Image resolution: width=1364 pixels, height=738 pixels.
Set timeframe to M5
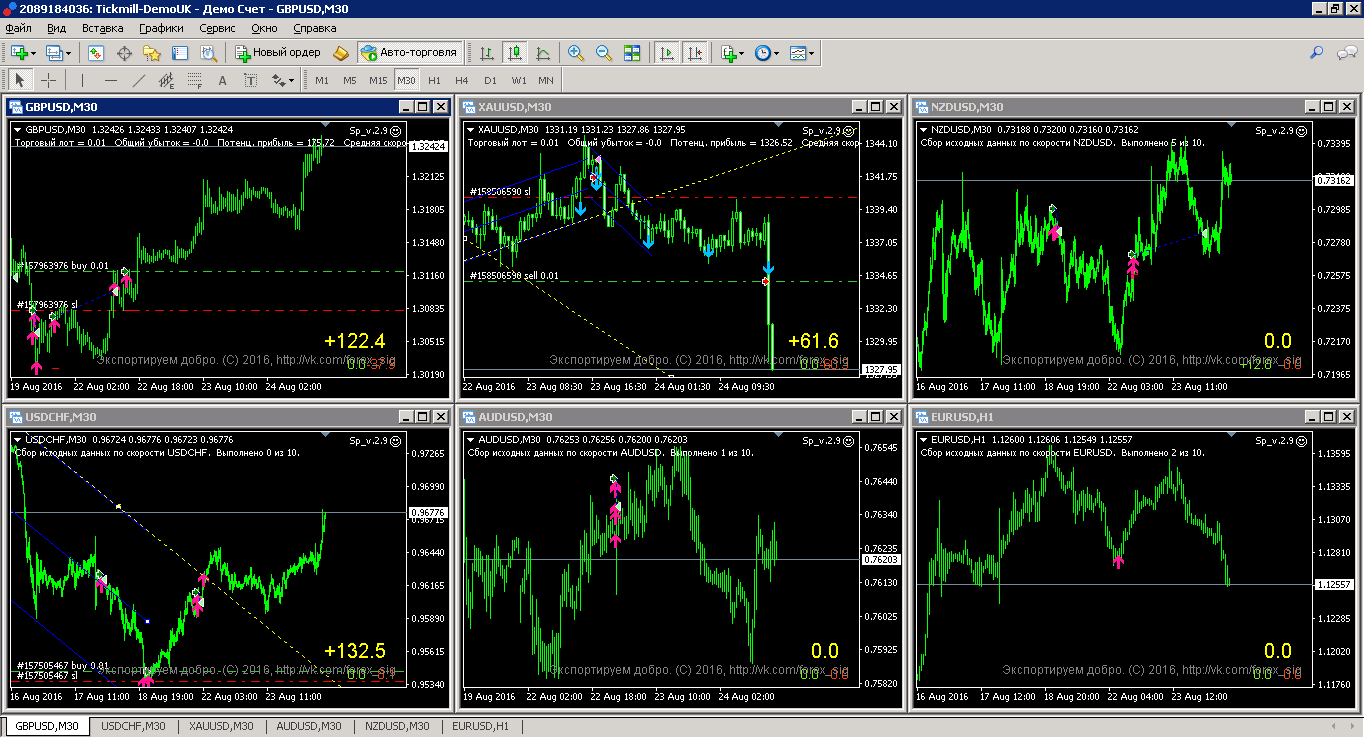pyautogui.click(x=350, y=80)
